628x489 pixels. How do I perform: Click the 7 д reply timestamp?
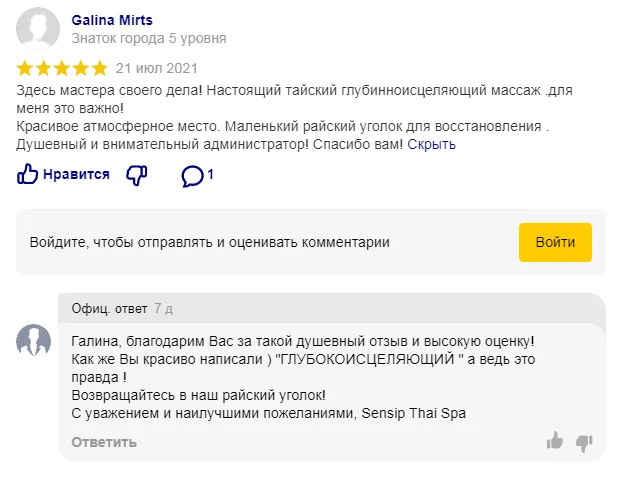click(163, 308)
